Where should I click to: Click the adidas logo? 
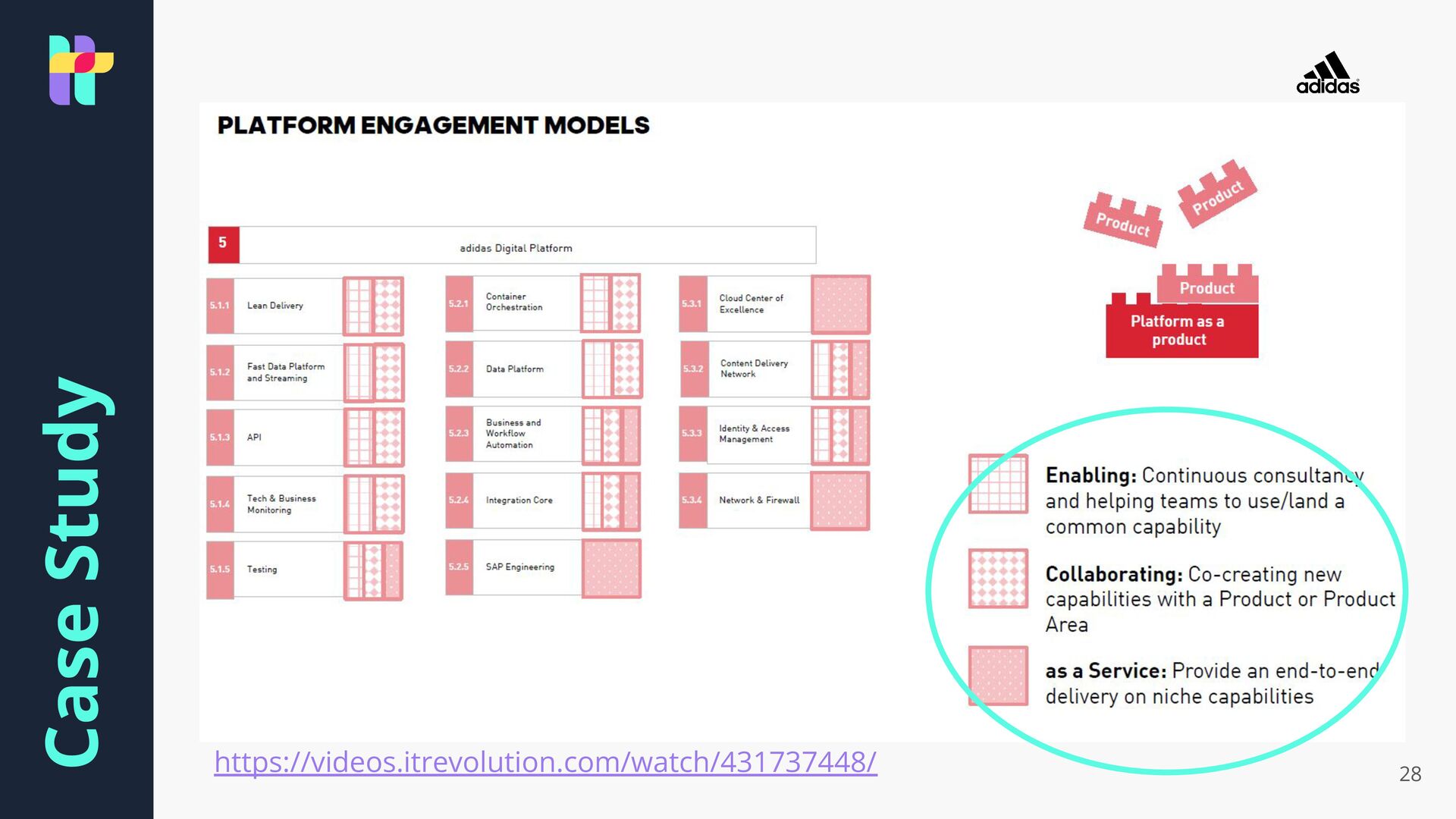[1328, 73]
